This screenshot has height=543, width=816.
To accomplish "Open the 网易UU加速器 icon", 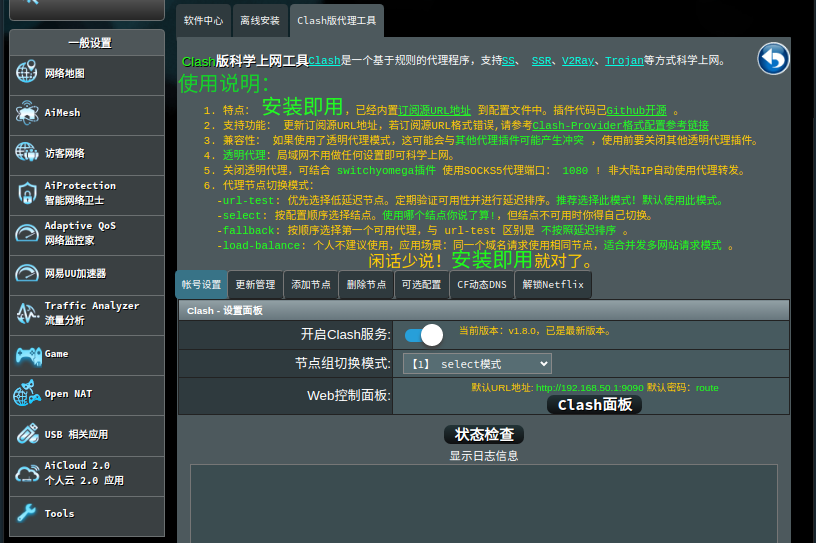I will click(27, 273).
